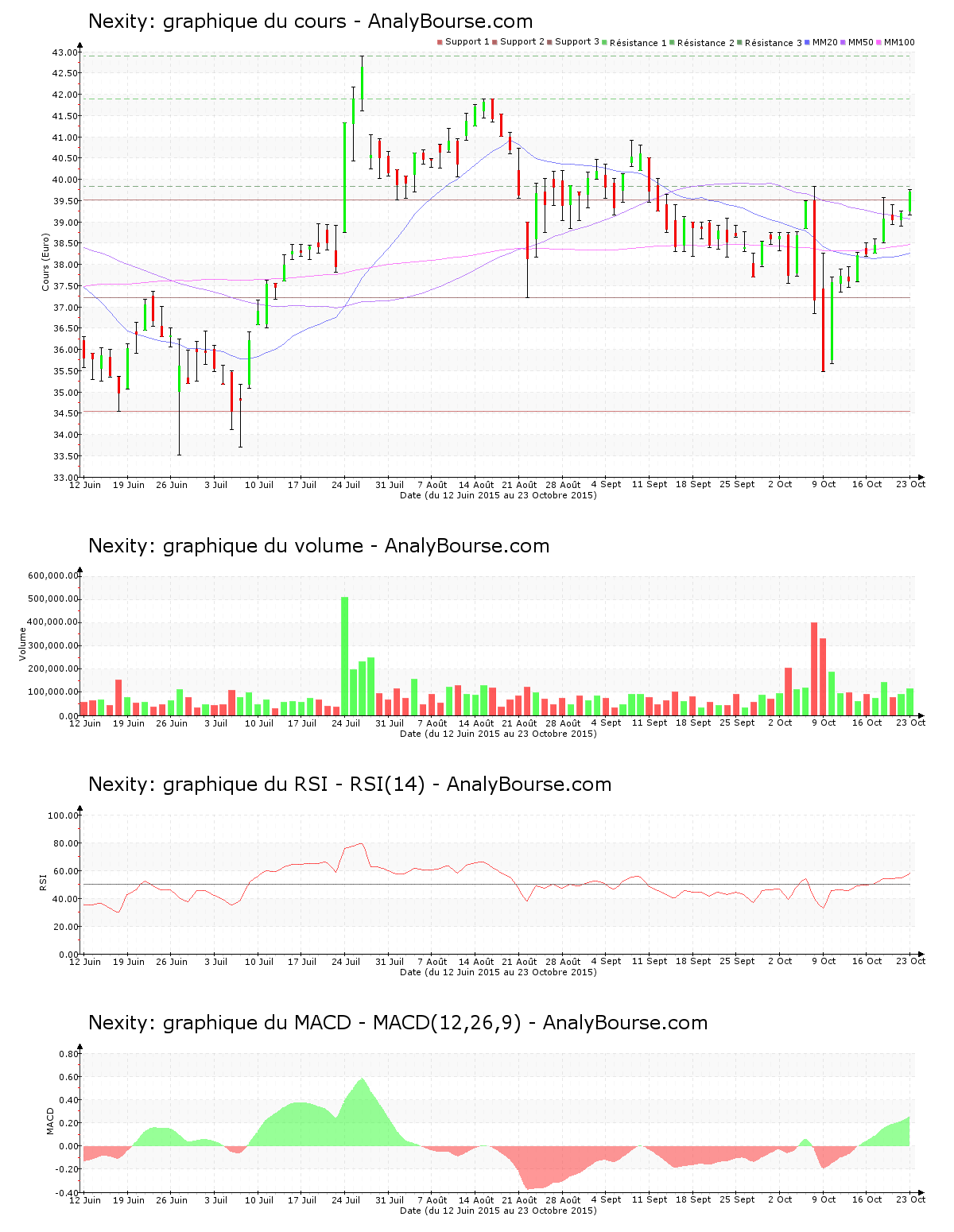Click the Résistance 1 green legend swatch
The width and height of the screenshot is (954, 1232).
pos(605,42)
